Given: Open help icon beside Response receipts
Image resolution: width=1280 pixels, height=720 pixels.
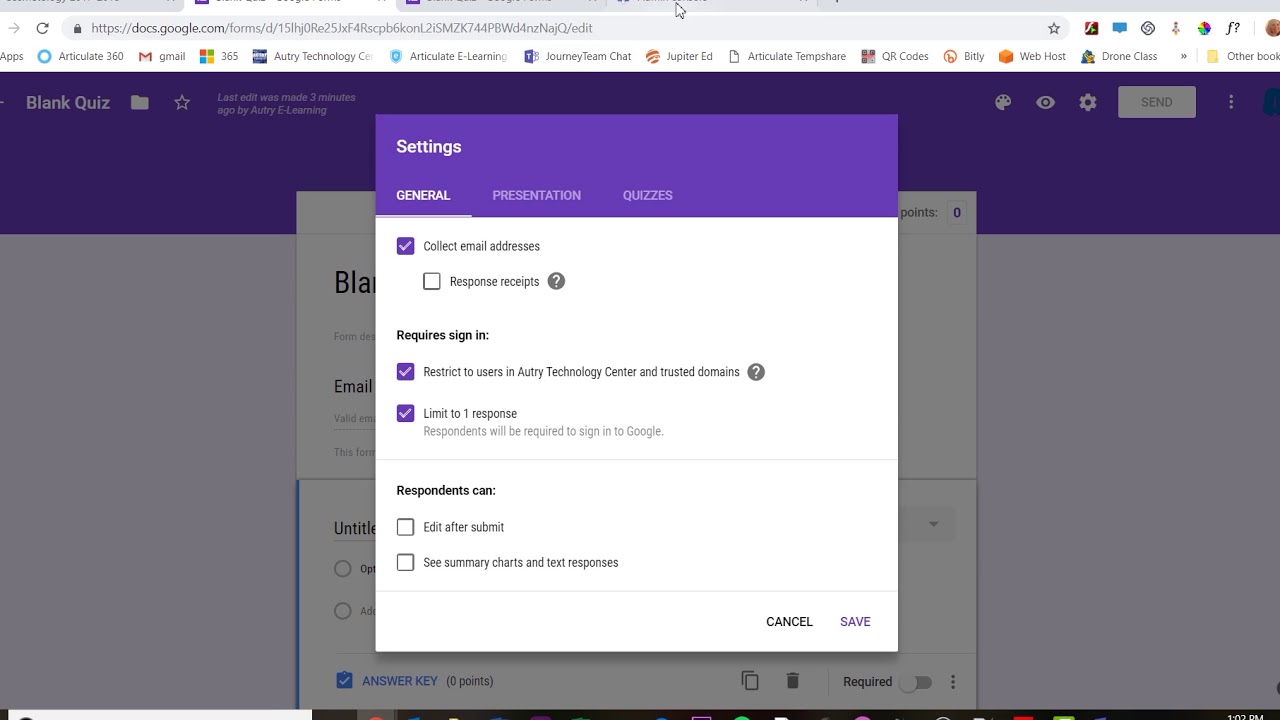Looking at the screenshot, I should pyautogui.click(x=556, y=282).
